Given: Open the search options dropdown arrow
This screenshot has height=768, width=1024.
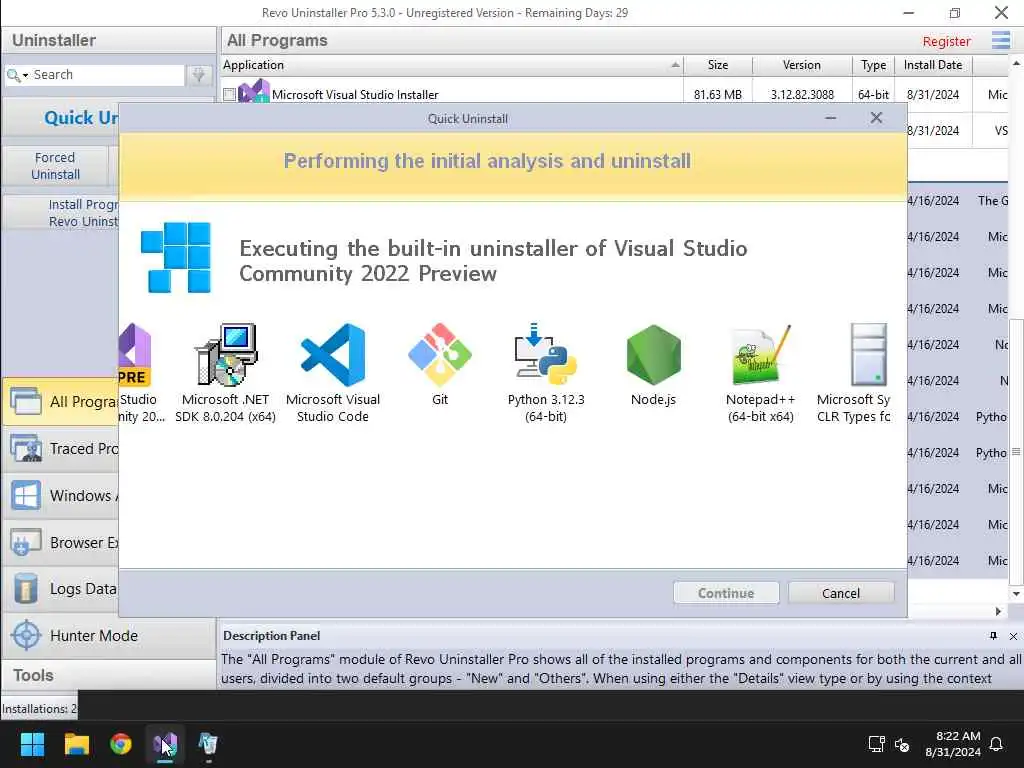Looking at the screenshot, I should pyautogui.click(x=25, y=76).
